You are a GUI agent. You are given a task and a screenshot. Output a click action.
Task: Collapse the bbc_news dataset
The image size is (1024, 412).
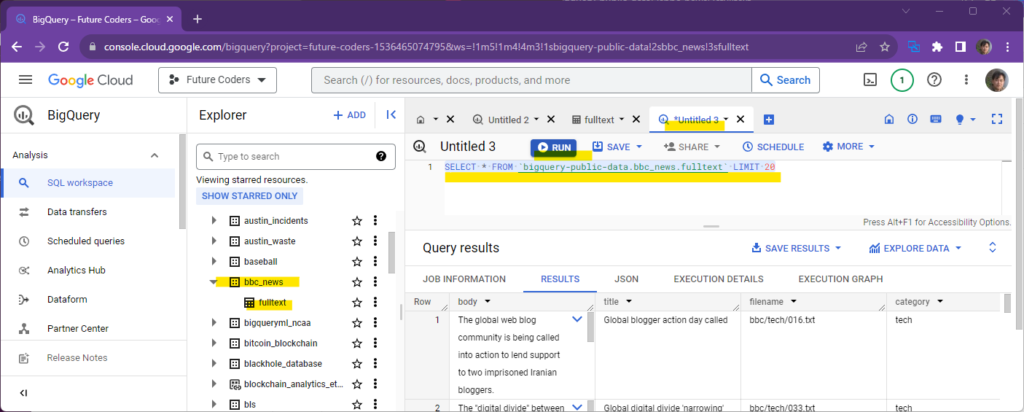214,282
